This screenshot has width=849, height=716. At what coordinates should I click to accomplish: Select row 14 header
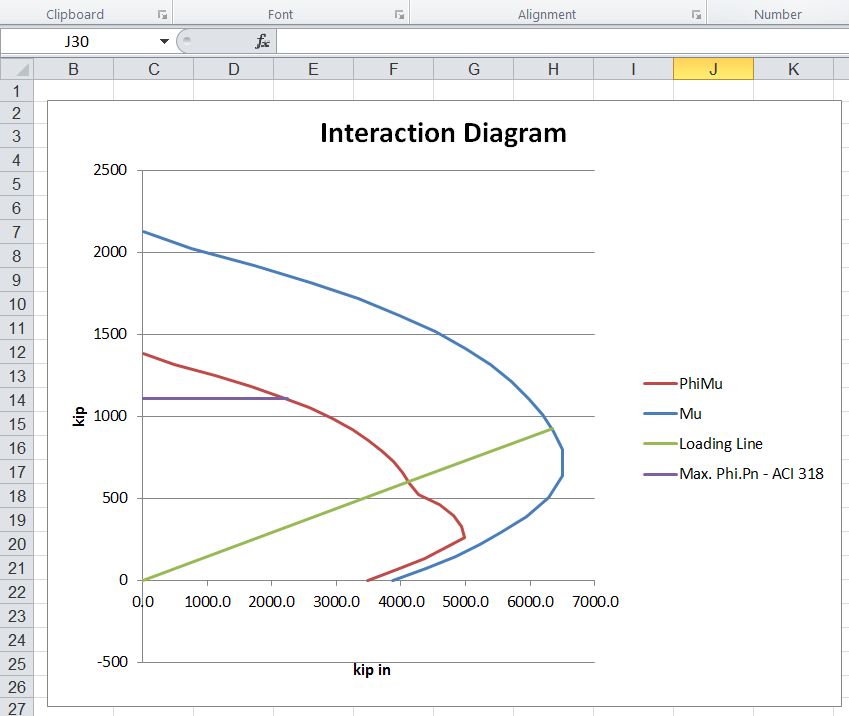click(x=16, y=400)
